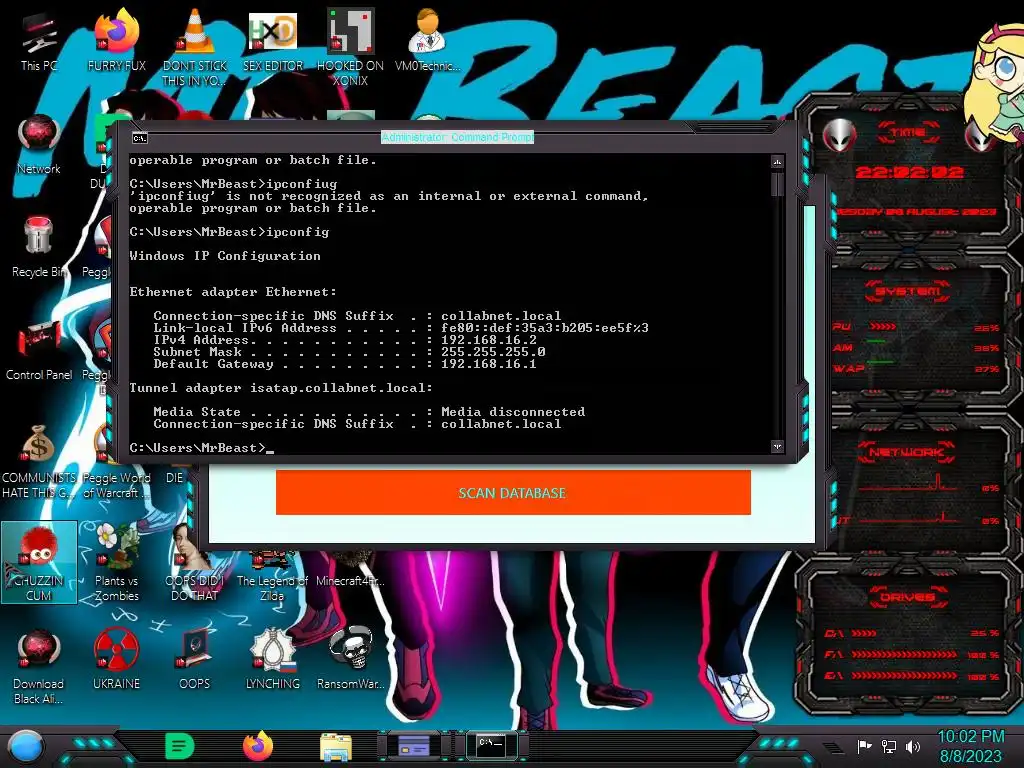Open the network tray icon

pos(889,746)
